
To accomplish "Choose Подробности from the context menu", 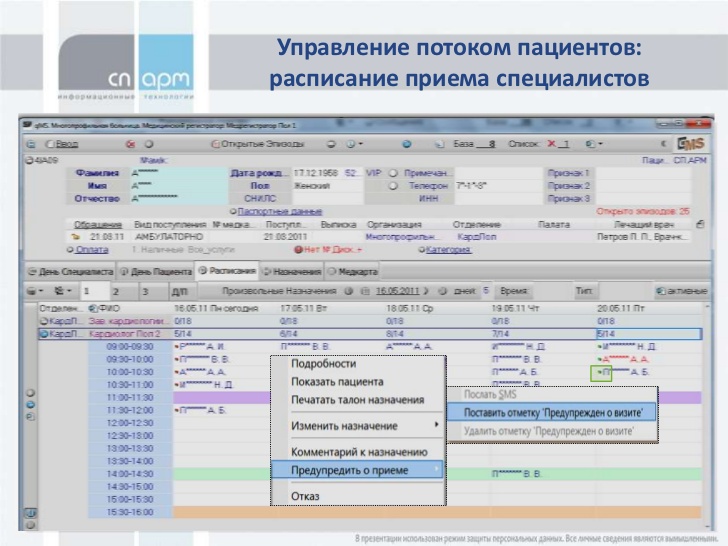I will 323,364.
